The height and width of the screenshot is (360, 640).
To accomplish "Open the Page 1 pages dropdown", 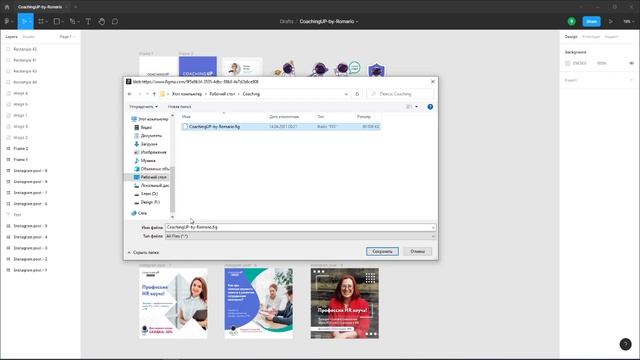I will [67, 37].
